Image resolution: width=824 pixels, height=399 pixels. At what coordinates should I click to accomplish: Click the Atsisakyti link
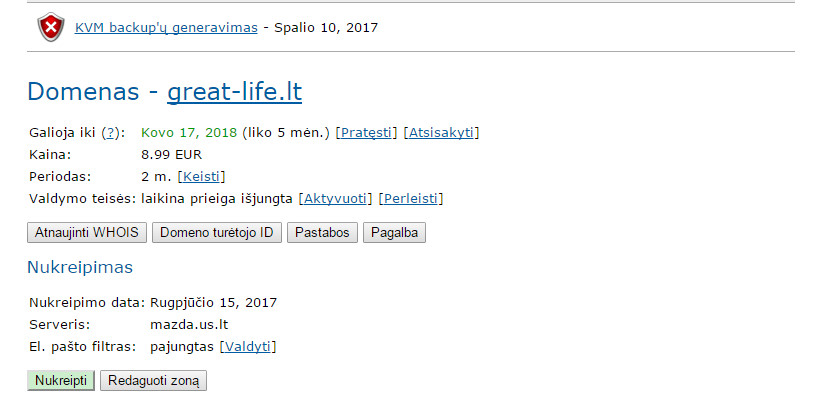pos(441,132)
